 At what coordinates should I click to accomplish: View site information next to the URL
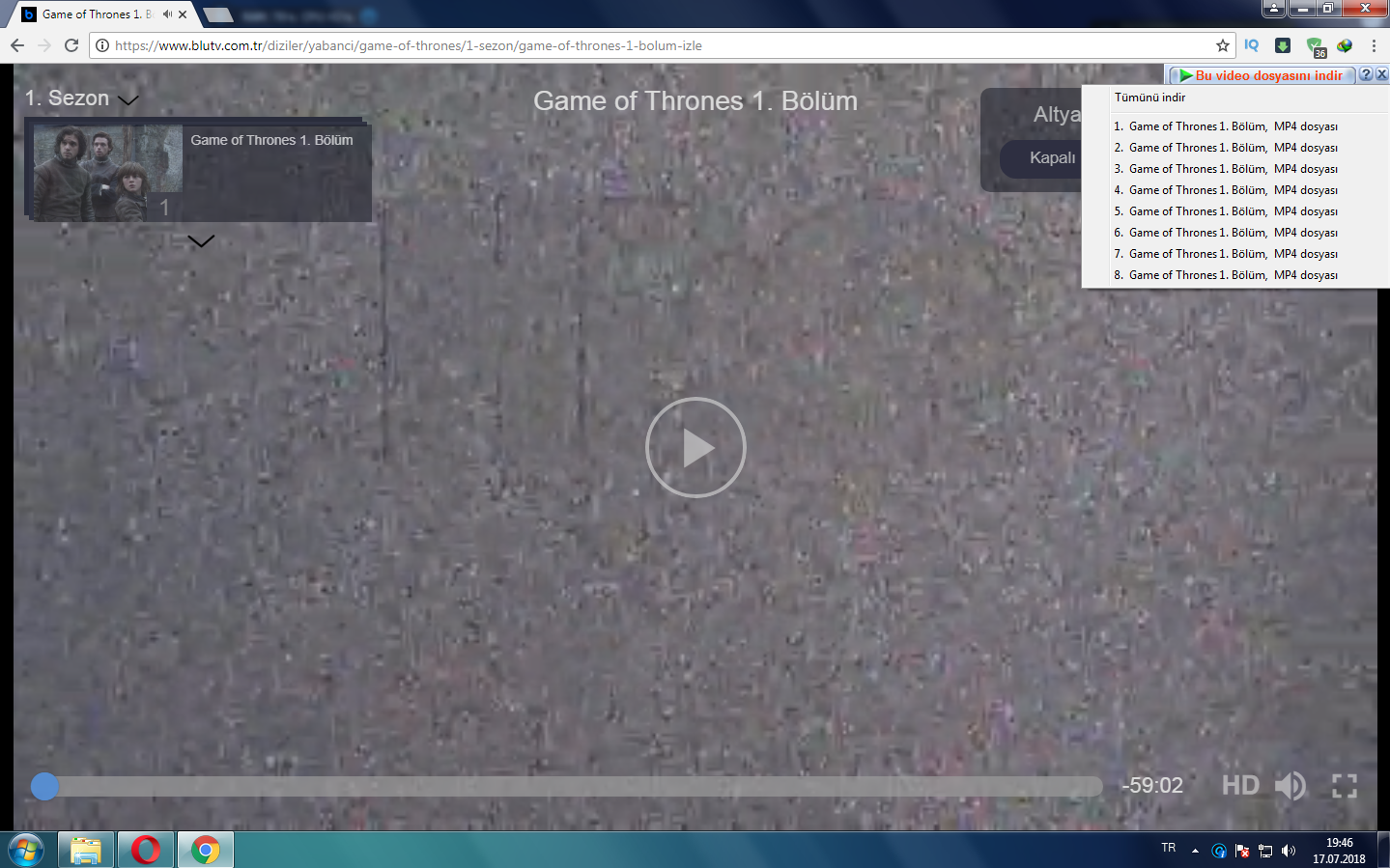pyautogui.click(x=102, y=45)
